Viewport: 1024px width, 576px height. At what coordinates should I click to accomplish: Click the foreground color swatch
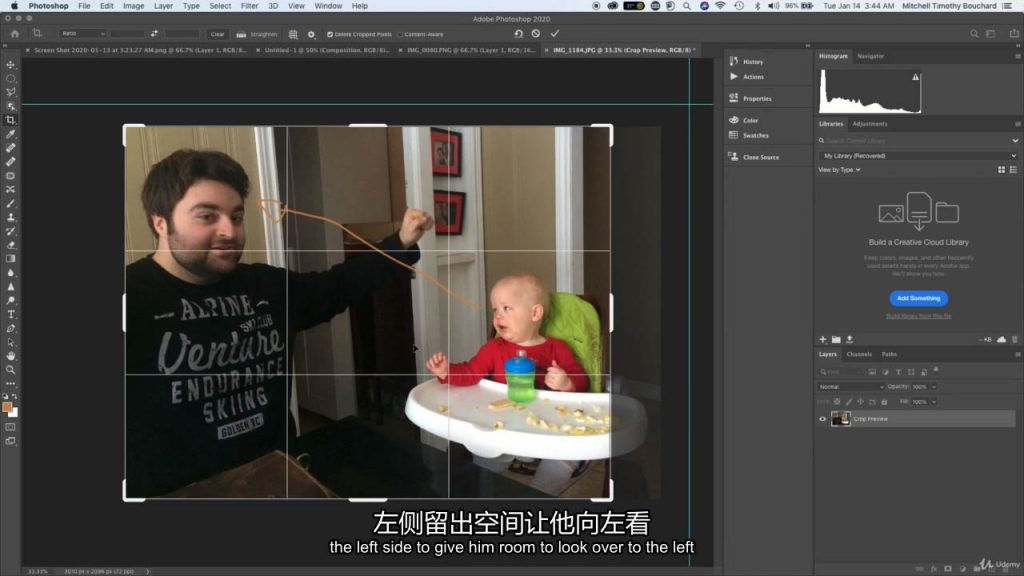click(7, 407)
